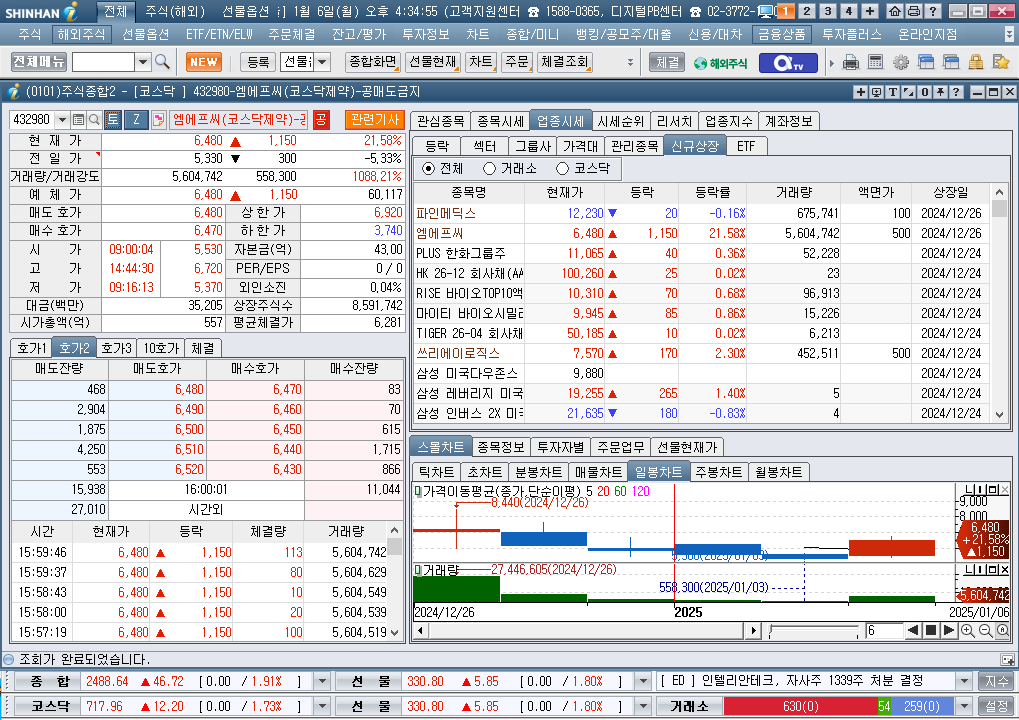
Task: Expand the toolbar arrow before printer icon
Action: click(x=831, y=63)
